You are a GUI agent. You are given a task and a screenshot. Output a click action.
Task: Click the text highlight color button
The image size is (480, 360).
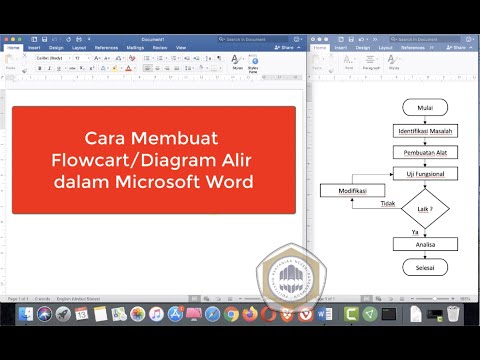click(x=115, y=68)
